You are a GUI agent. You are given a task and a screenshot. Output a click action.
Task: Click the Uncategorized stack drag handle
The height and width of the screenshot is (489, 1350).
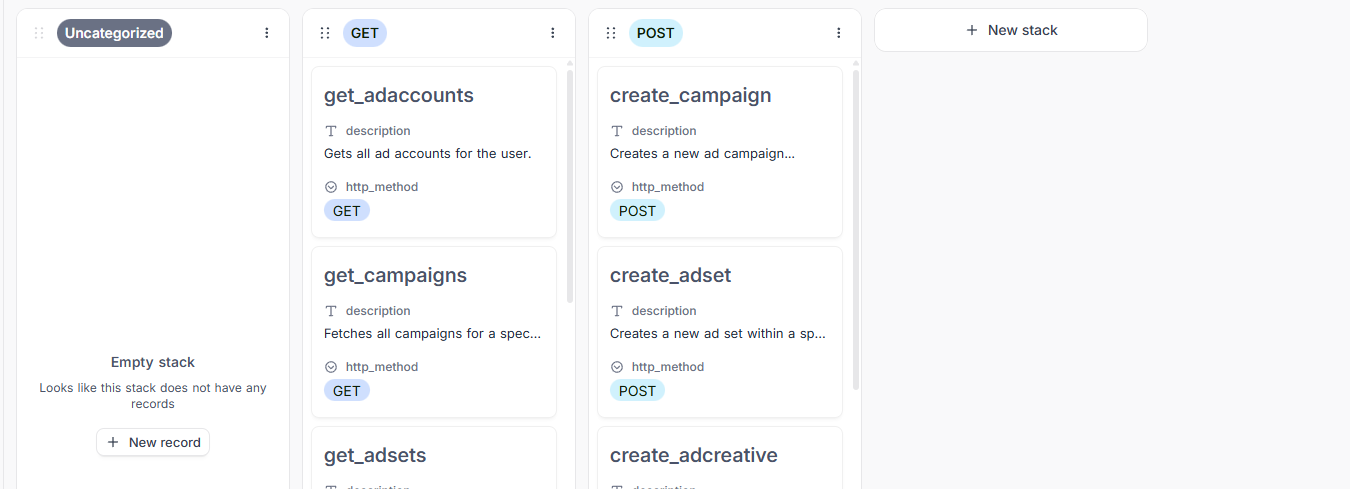(39, 33)
